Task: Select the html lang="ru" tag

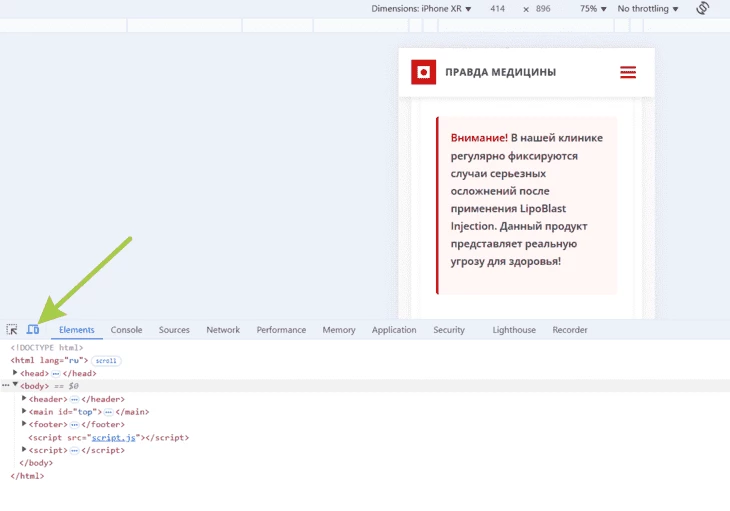Action: tap(49, 360)
